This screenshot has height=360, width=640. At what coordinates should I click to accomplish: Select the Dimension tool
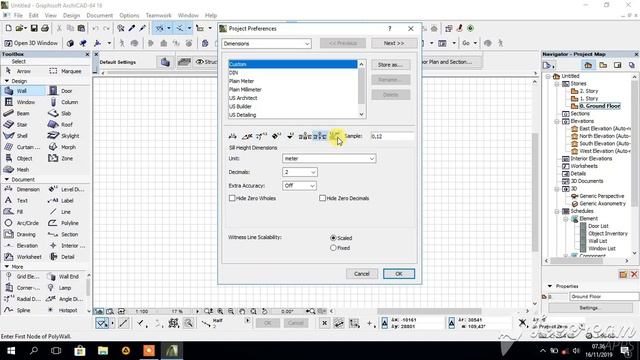click(x=23, y=189)
